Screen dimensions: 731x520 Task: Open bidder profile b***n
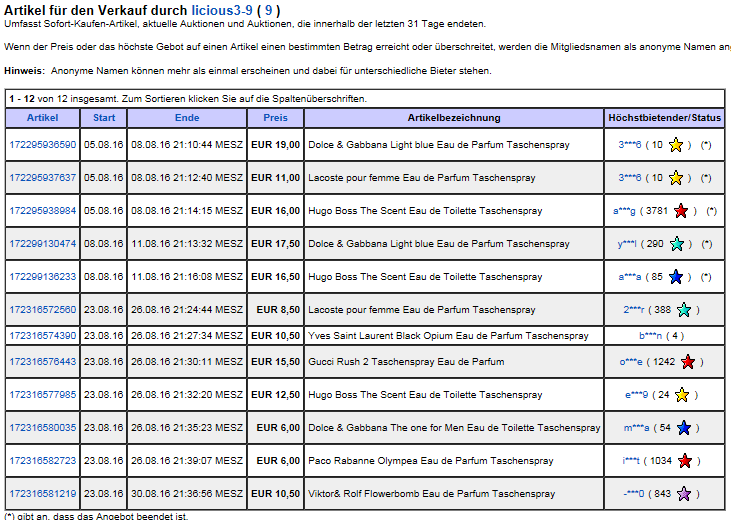650,336
